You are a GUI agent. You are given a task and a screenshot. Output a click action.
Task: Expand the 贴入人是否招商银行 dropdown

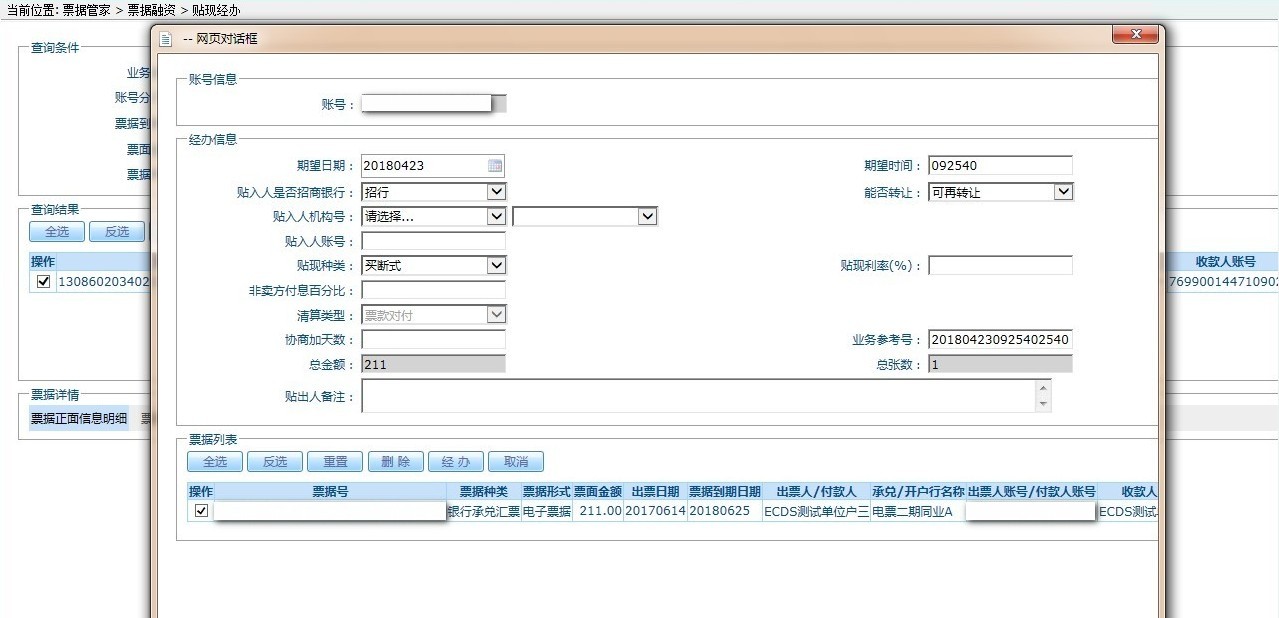click(x=496, y=191)
